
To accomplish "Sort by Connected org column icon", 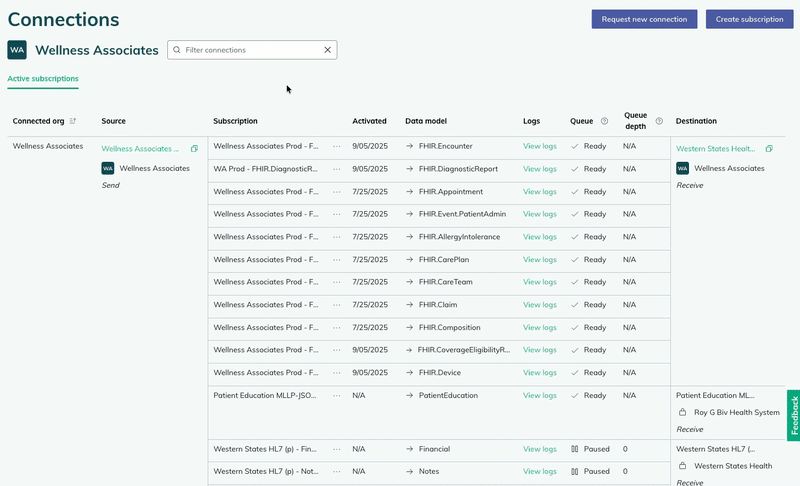I will pyautogui.click(x=73, y=121).
